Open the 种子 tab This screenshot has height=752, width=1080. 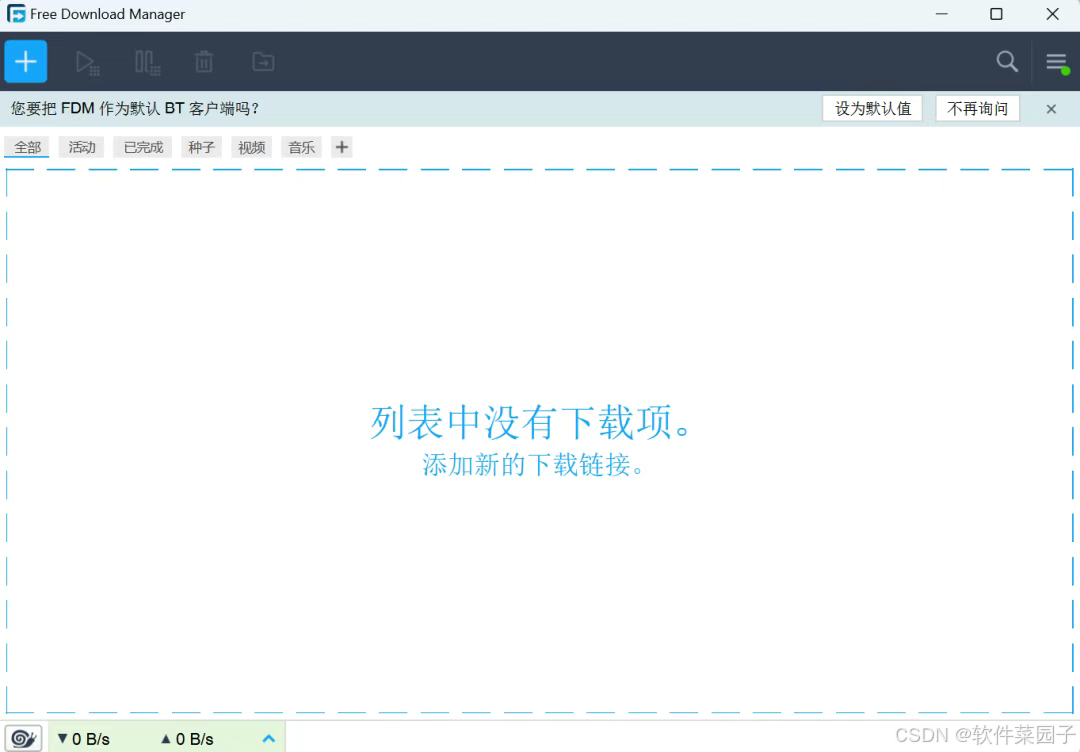click(x=201, y=147)
